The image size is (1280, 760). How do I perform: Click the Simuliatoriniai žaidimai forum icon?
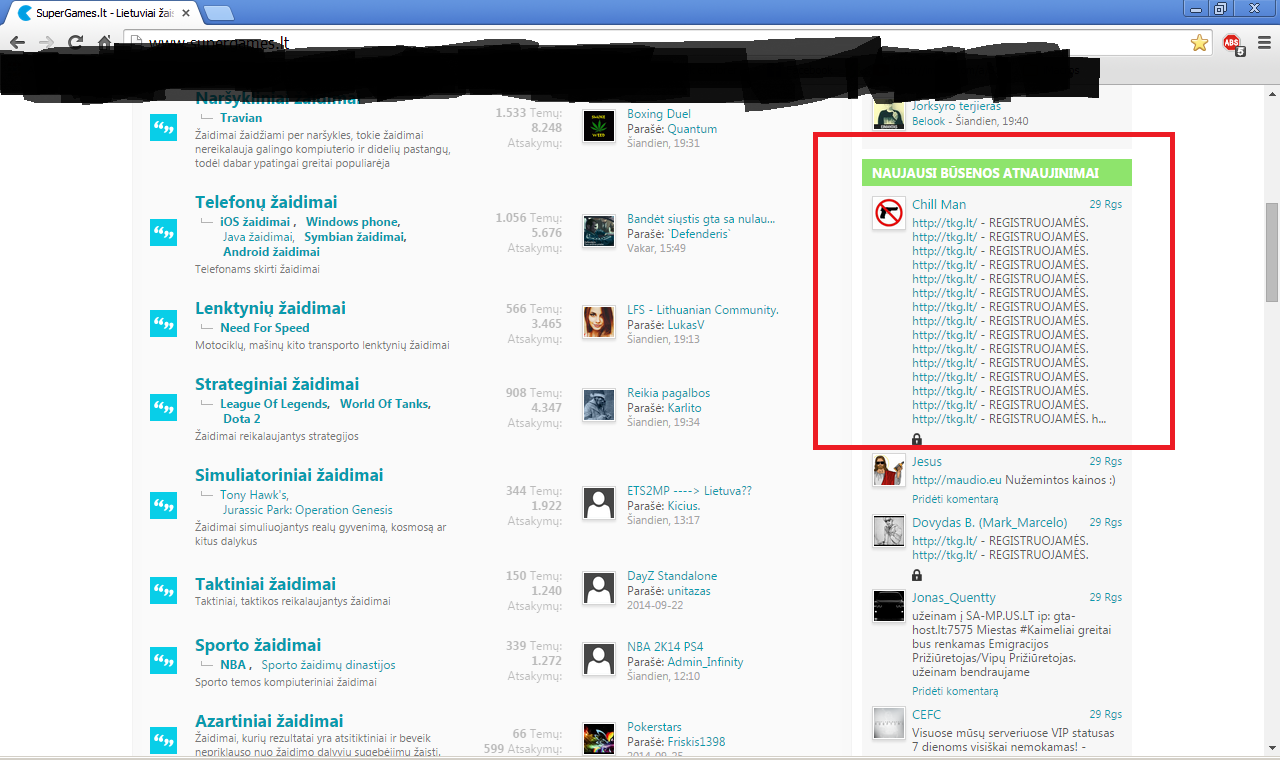pyautogui.click(x=163, y=506)
